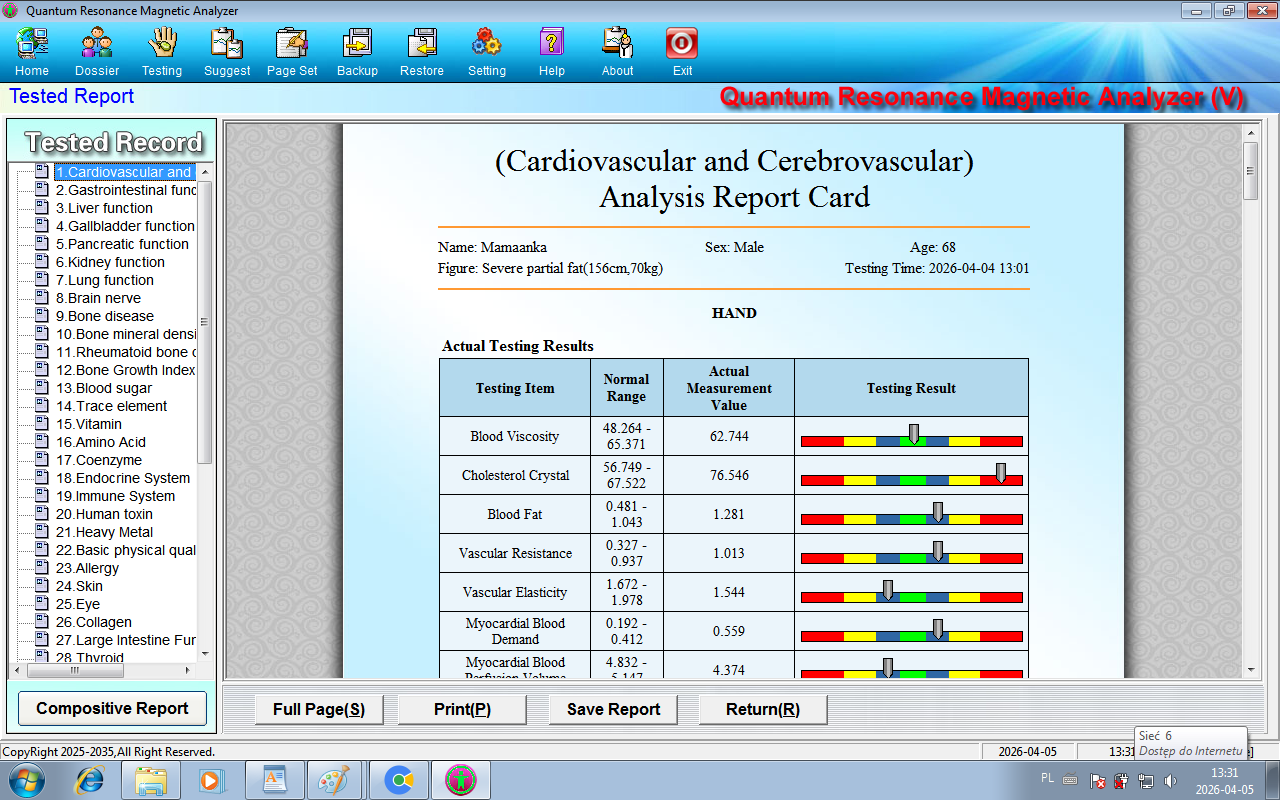Open Trace element tested record
The height and width of the screenshot is (800, 1280).
(x=111, y=406)
